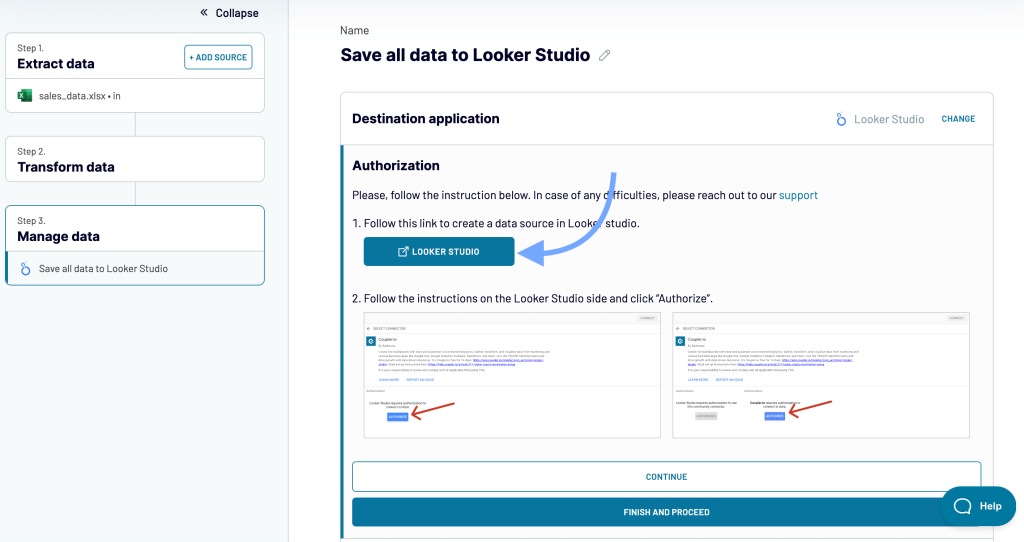Click the double-chevron collapse icon

pos(204,12)
